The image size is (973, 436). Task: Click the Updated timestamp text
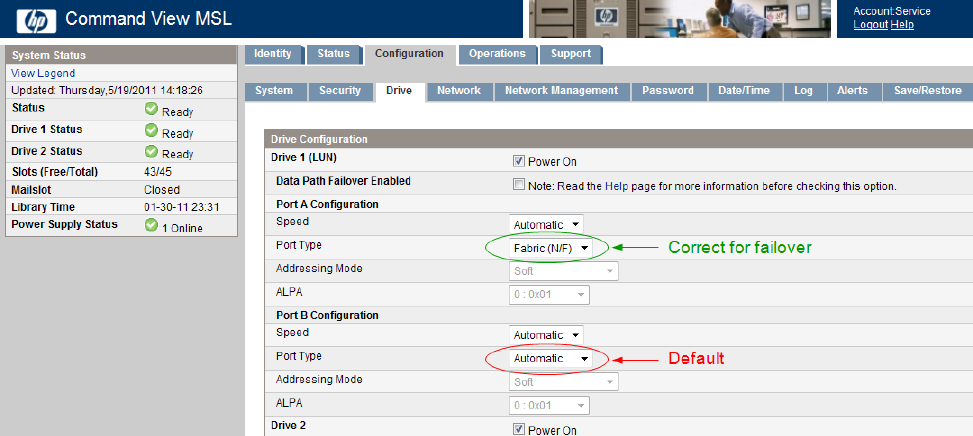(107, 91)
